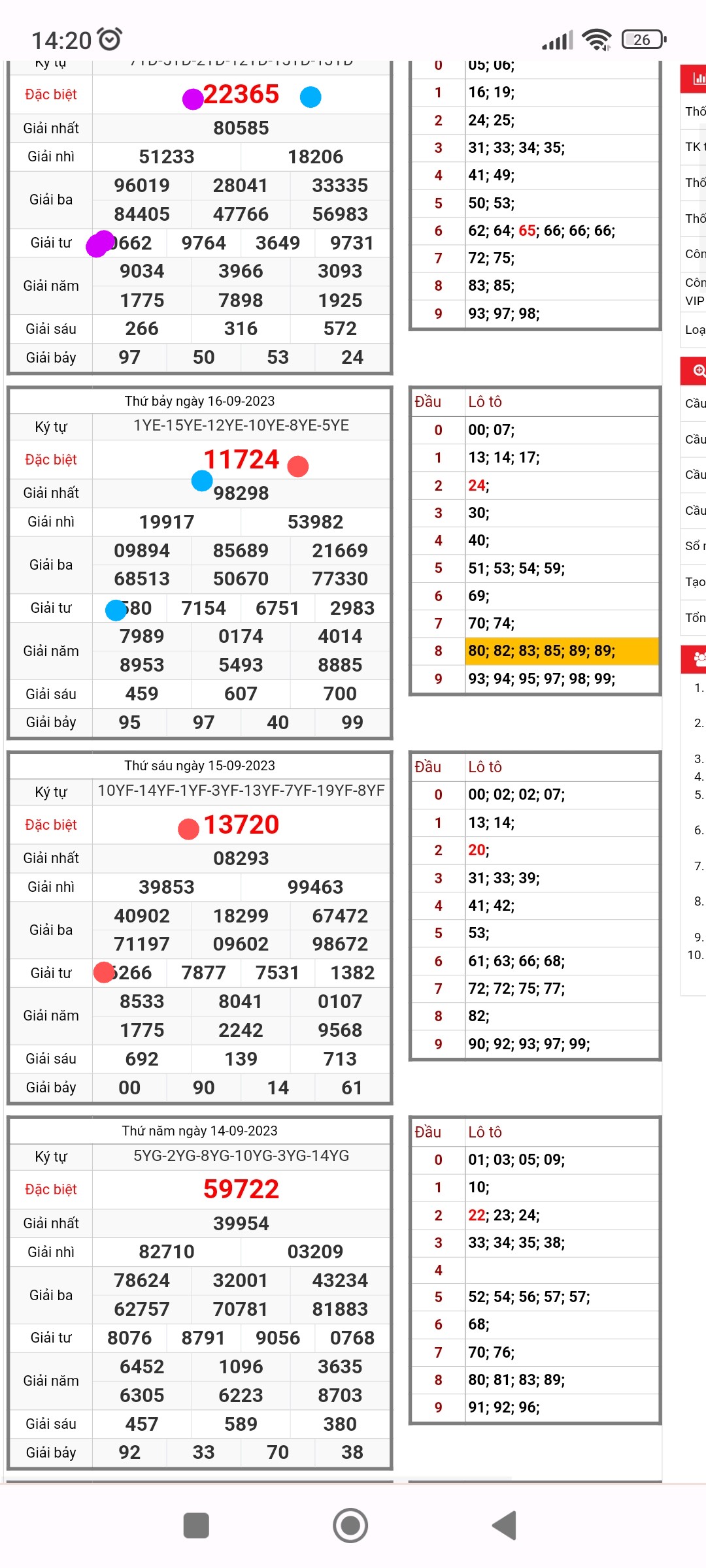Tap the fourth prize number 7877
Viewport: 706px width, 1568px height.
[x=204, y=973]
